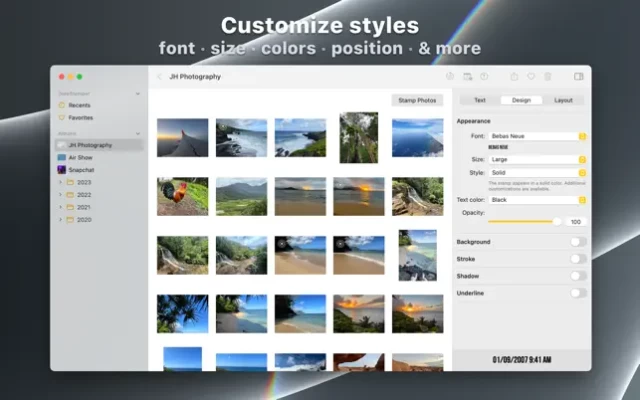Enable the Background toggle
This screenshot has width=640, height=400.
577,242
